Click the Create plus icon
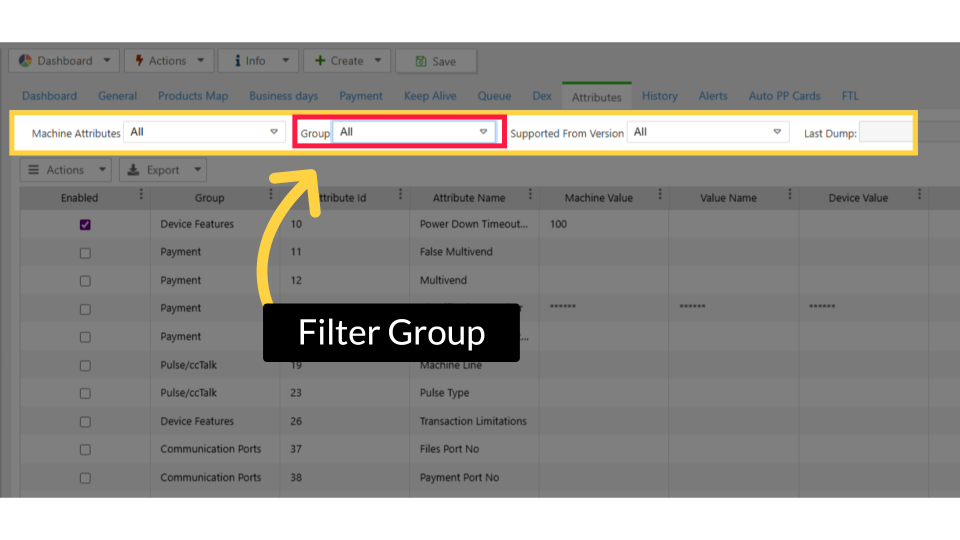 (320, 61)
